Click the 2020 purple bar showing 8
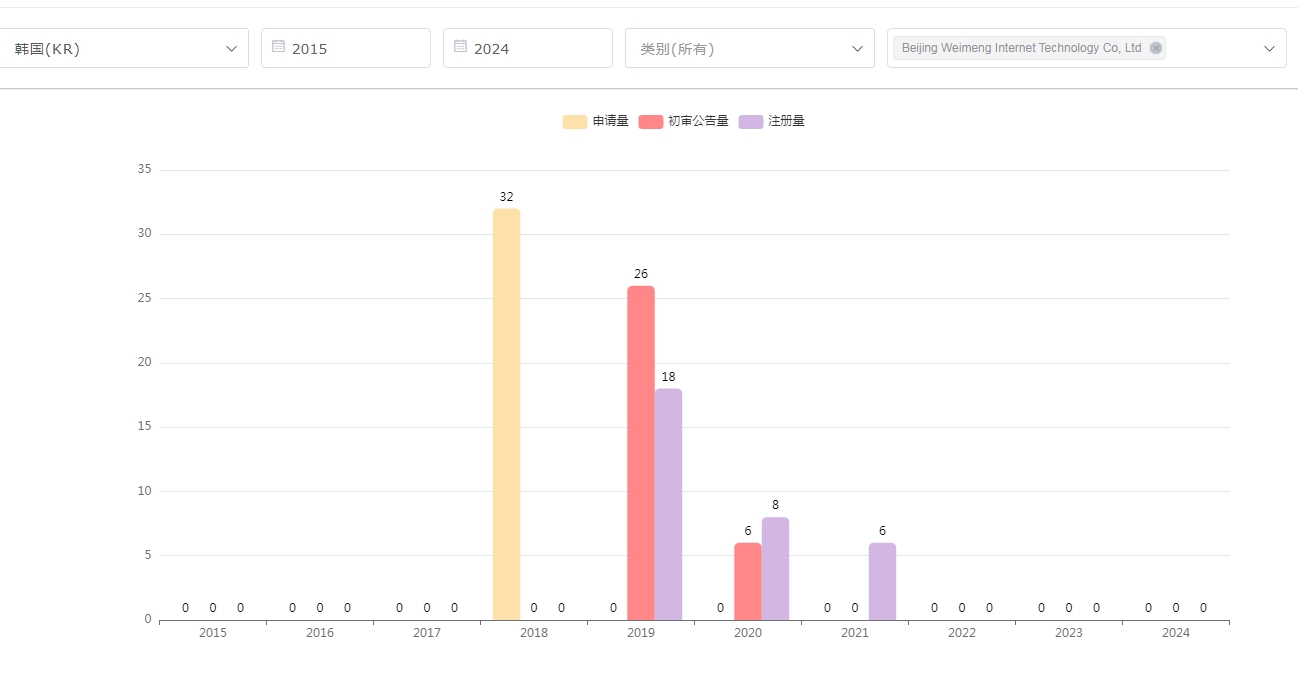 coord(775,568)
